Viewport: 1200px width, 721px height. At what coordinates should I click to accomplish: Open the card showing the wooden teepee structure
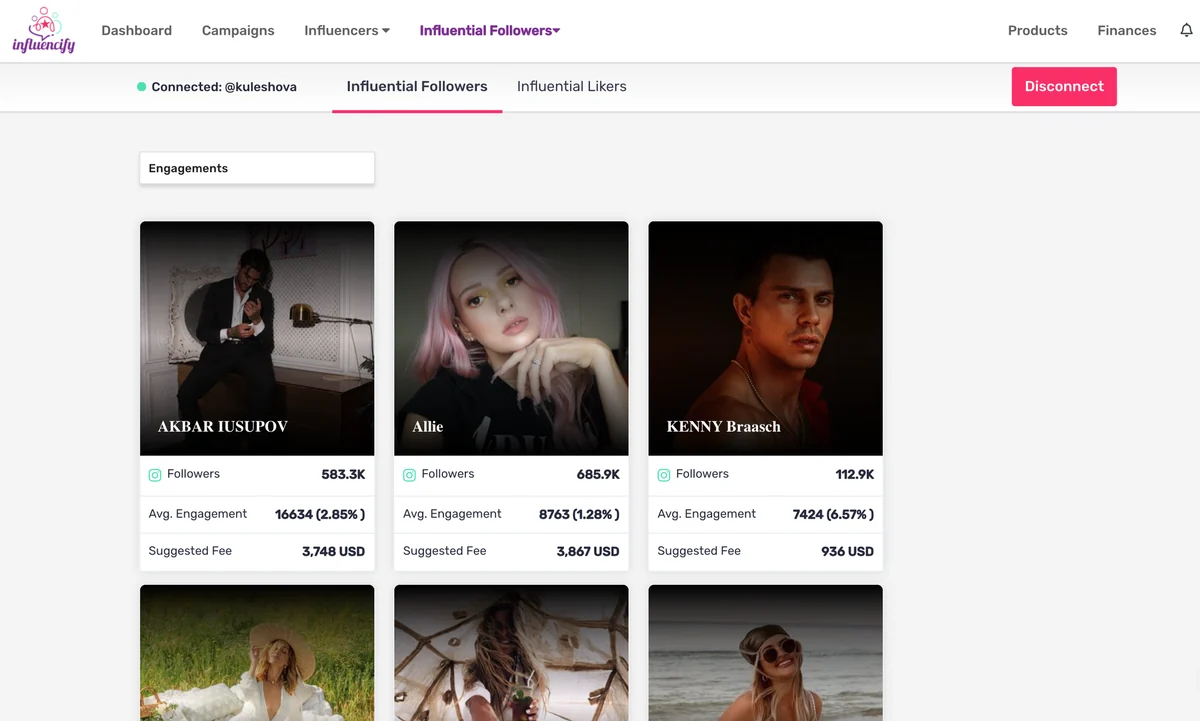511,653
